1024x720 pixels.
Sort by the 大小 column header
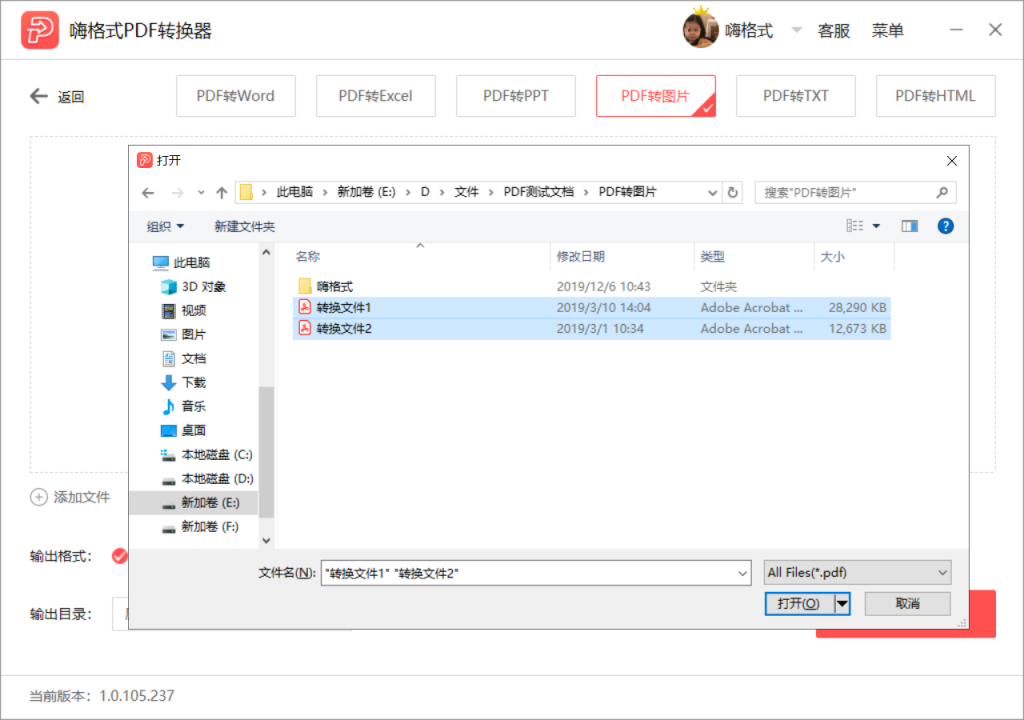(854, 256)
